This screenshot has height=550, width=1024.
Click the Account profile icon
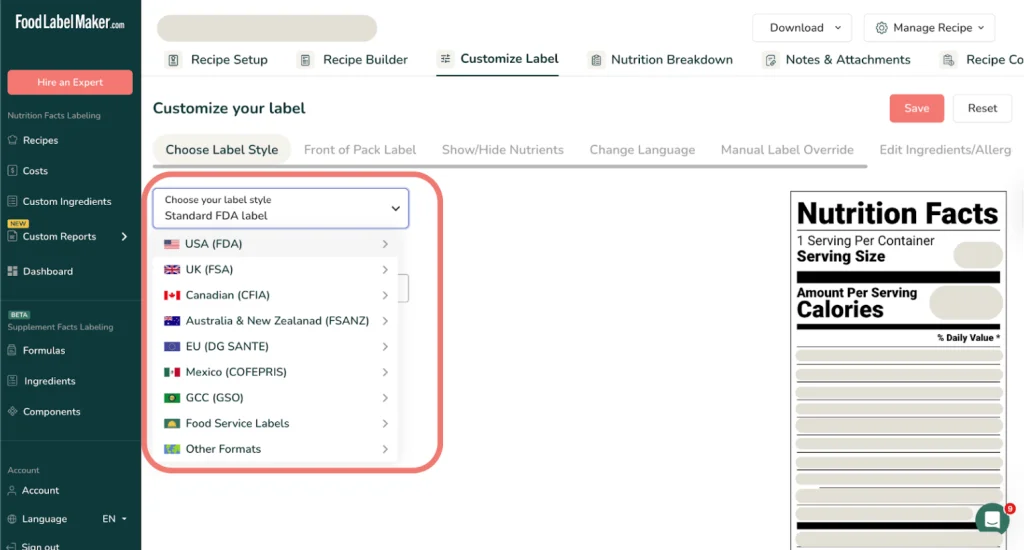coord(13,491)
